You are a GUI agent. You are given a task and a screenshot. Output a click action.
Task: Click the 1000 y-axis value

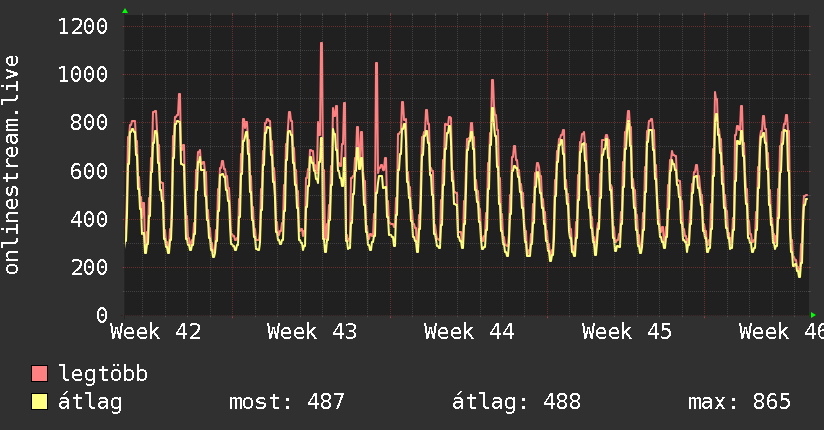tap(83, 75)
